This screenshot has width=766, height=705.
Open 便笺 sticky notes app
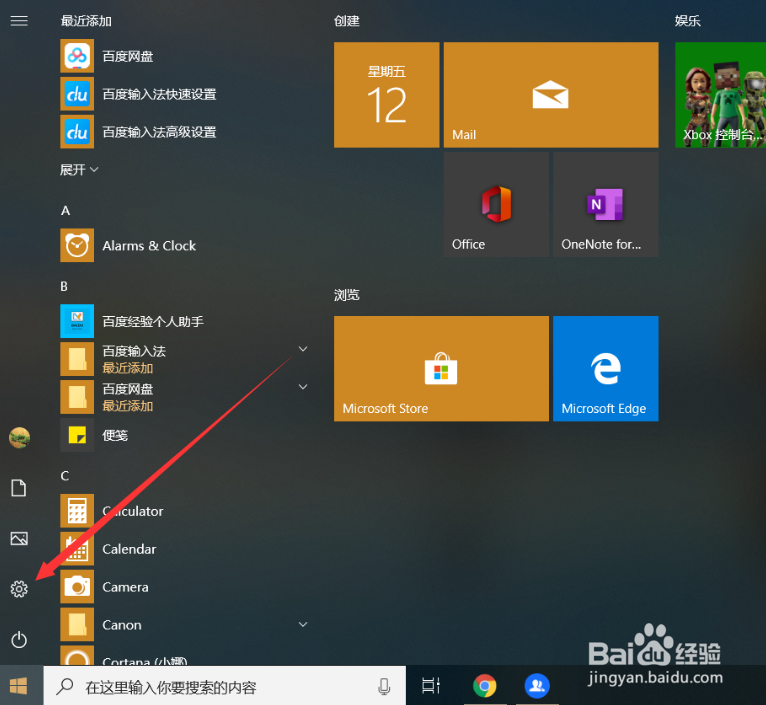click(x=186, y=435)
